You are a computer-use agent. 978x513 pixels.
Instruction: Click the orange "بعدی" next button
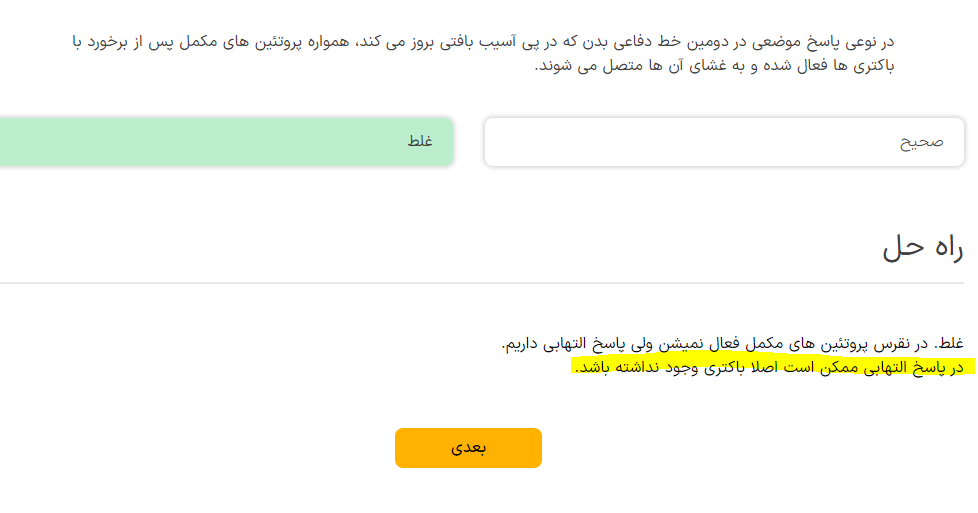pos(468,448)
